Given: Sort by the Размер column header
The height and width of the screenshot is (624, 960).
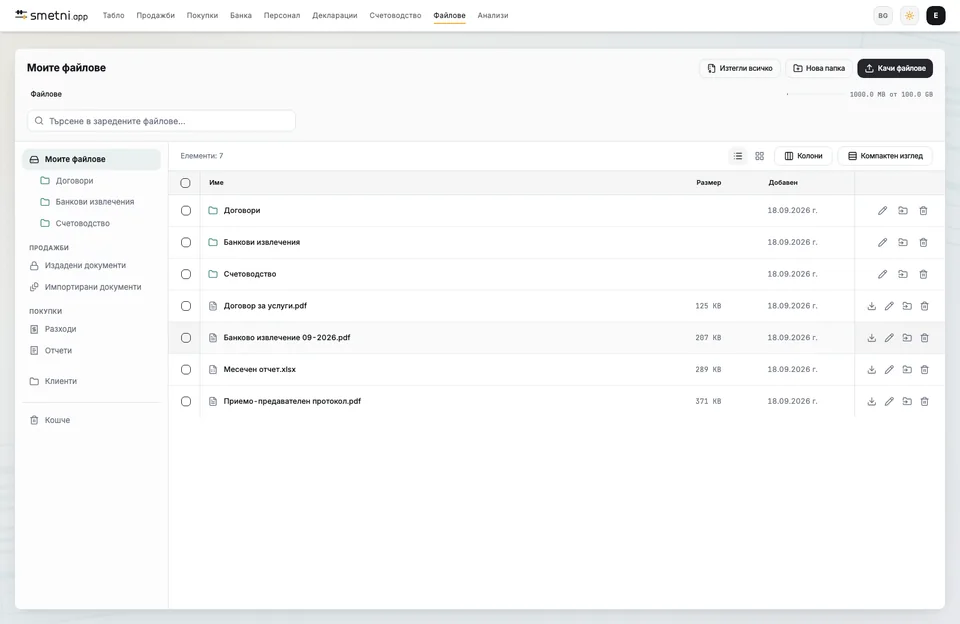Looking at the screenshot, I should [708, 182].
